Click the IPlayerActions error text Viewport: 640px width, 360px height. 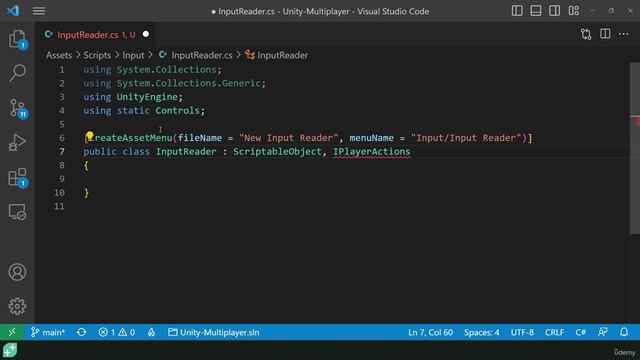(371, 152)
